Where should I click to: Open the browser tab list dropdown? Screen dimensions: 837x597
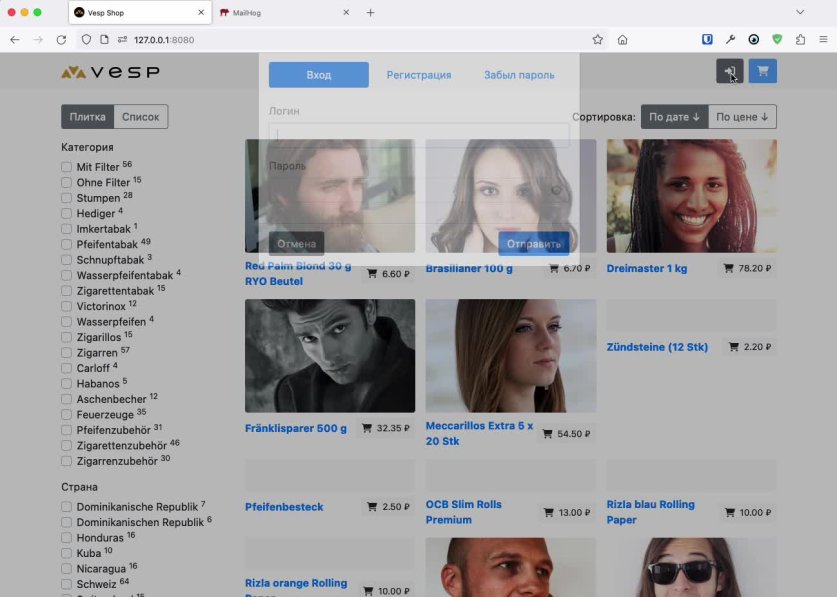coord(800,12)
